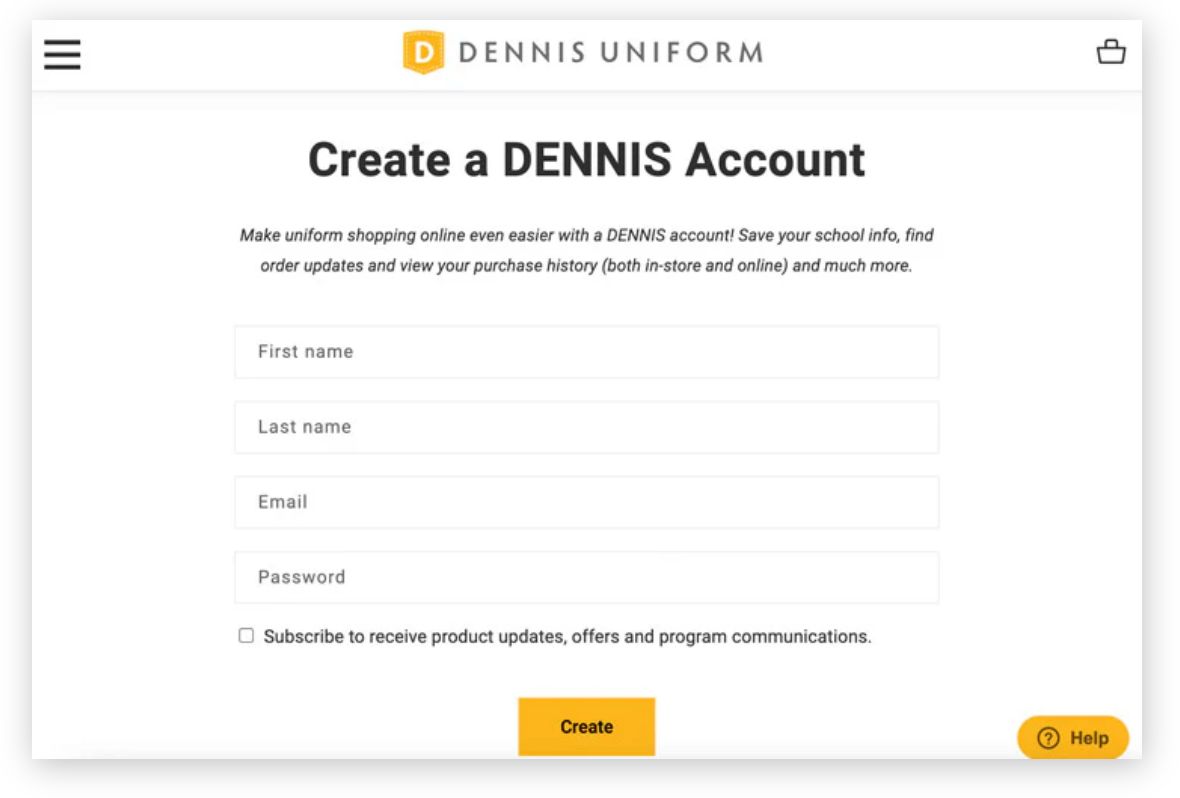Click the Last name placeholder text
Image resolution: width=1180 pixels, height=798 pixels.
pyautogui.click(x=304, y=427)
